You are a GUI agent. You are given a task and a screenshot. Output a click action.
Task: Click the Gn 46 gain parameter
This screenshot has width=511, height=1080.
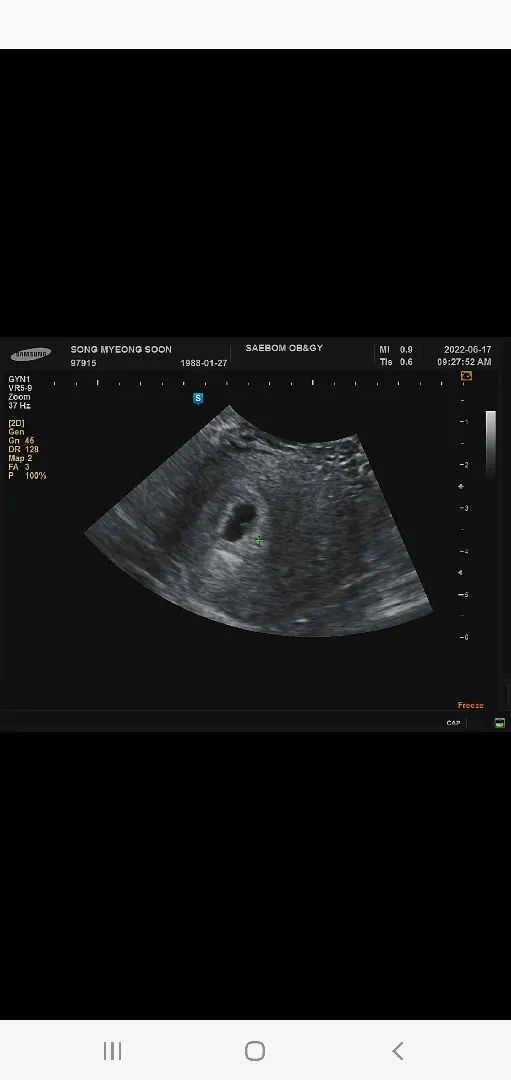tap(21, 440)
